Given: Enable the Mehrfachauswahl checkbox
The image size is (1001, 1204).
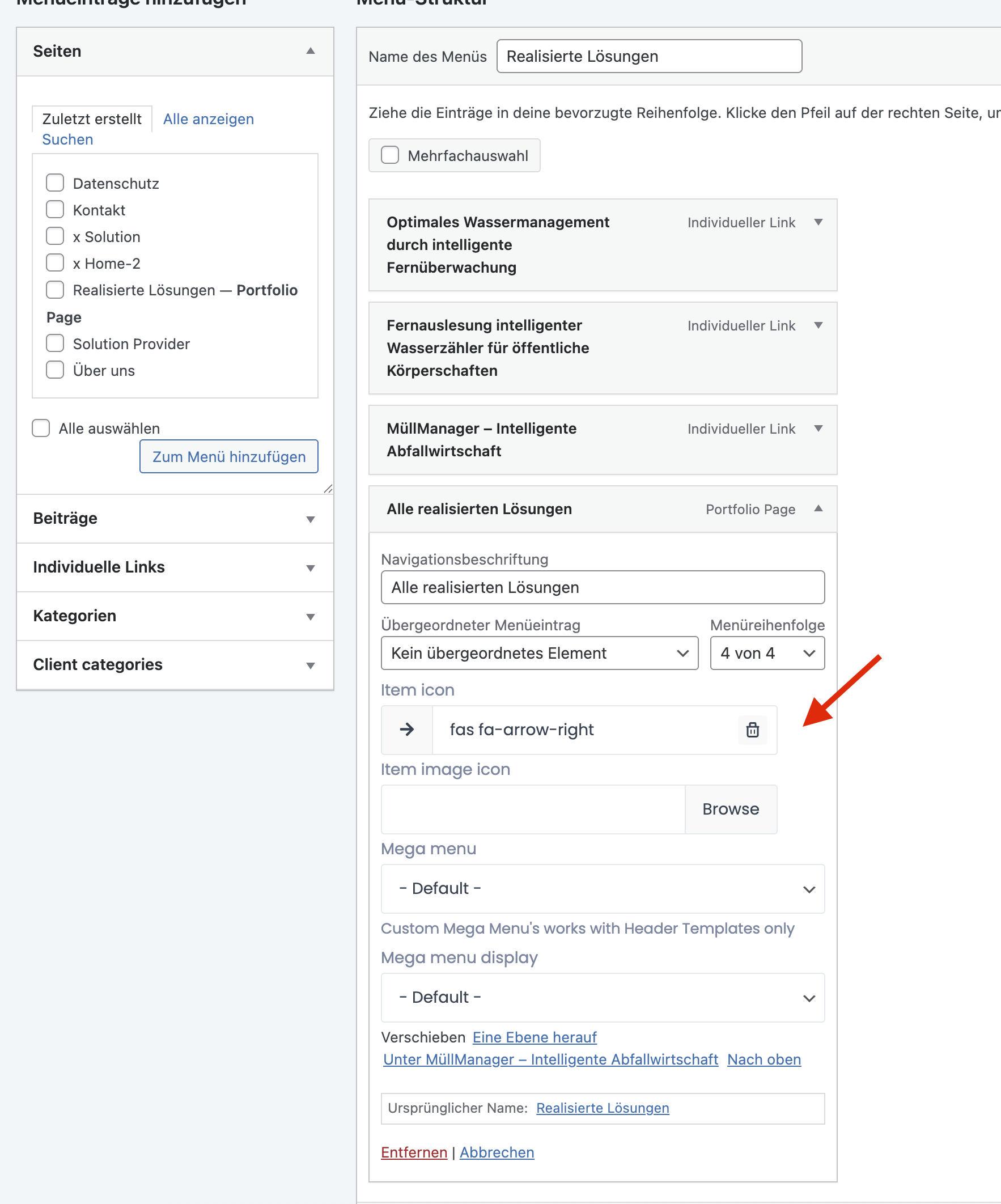Looking at the screenshot, I should [x=390, y=155].
